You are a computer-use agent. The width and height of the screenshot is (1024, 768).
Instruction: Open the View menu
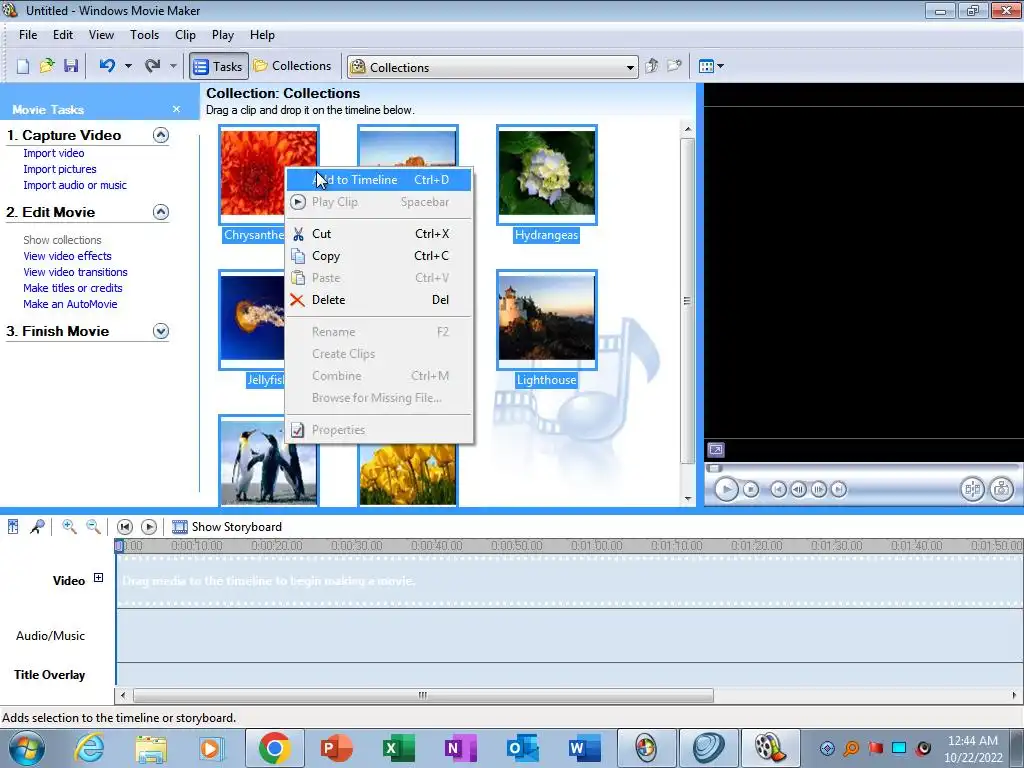tap(101, 35)
